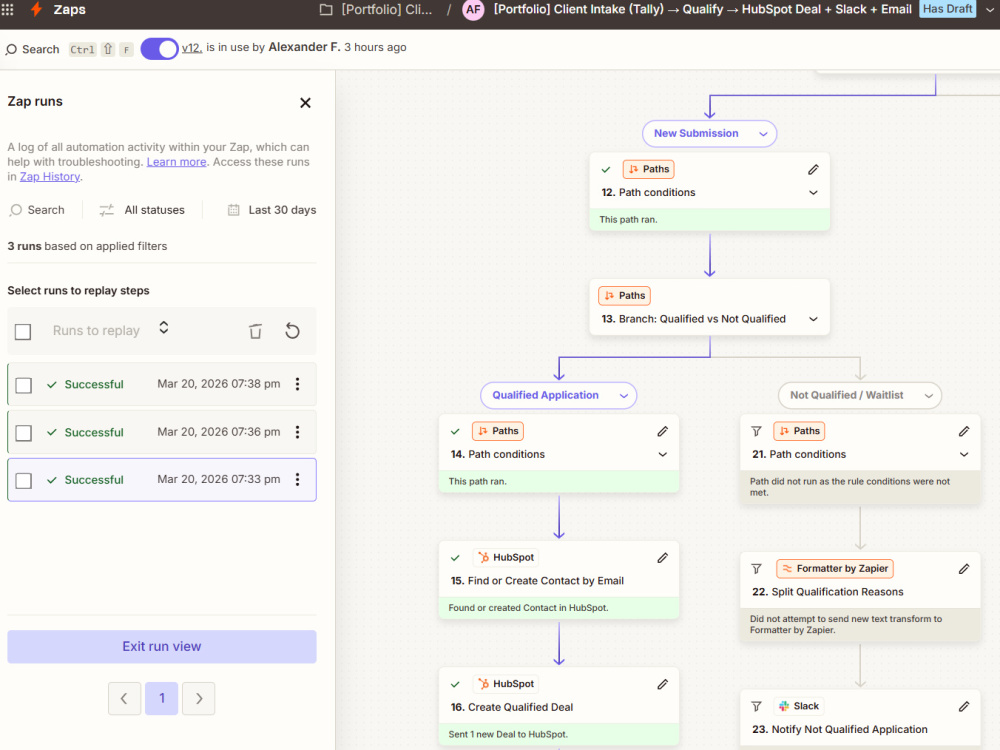The image size is (1000, 750).
Task: Click the AF user avatar
Action: coord(473,10)
